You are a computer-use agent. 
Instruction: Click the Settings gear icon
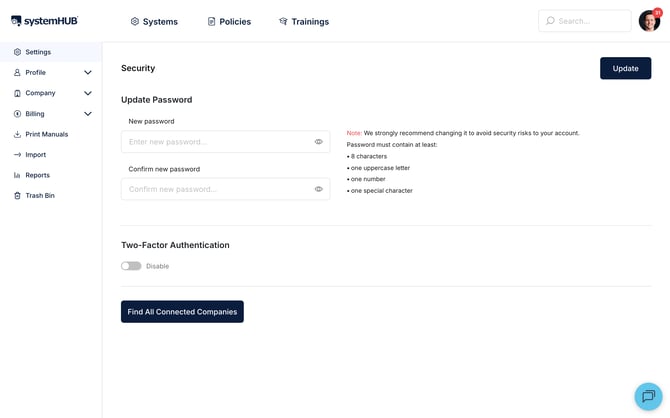(17, 52)
